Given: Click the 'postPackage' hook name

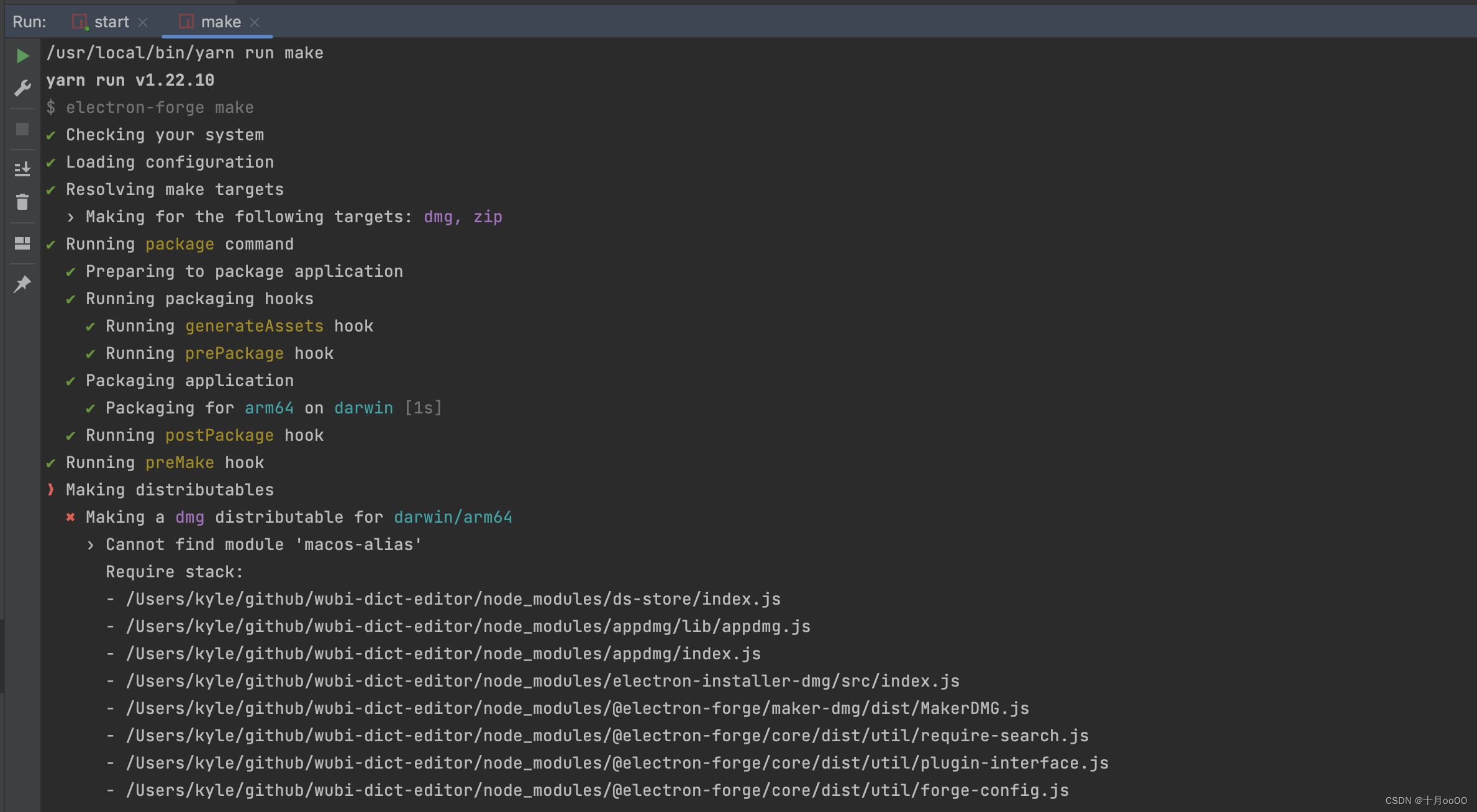Looking at the screenshot, I should pos(220,435).
